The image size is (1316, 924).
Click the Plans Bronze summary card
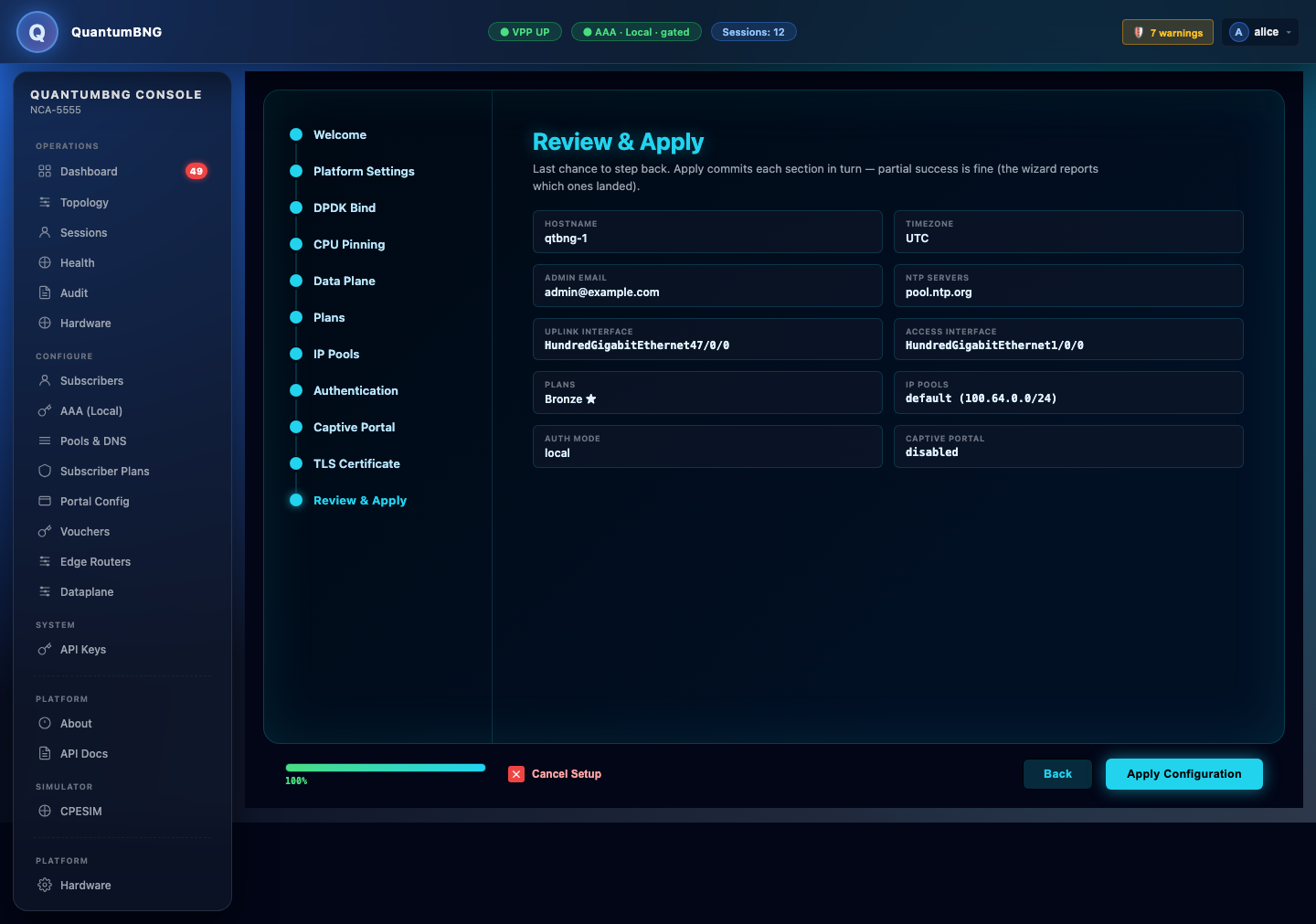point(707,392)
